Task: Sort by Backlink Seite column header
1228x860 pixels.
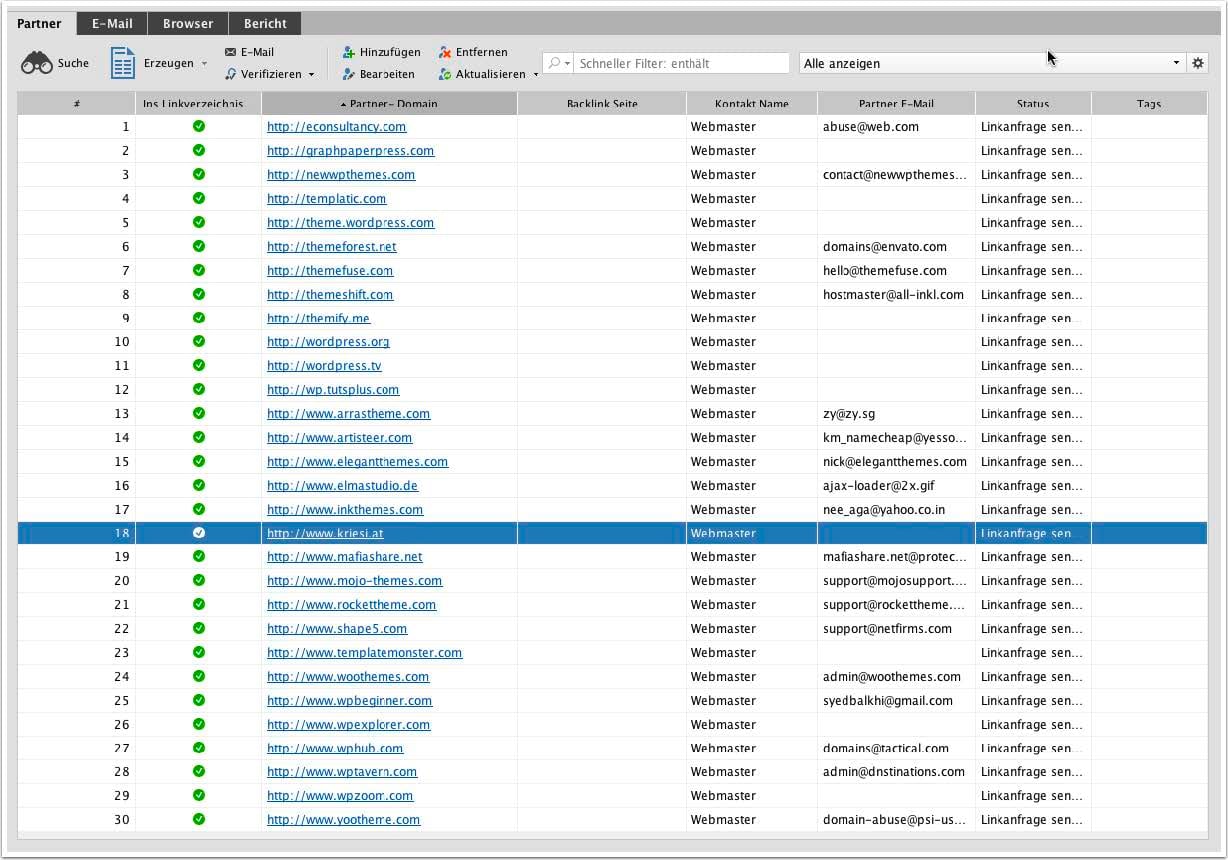Action: tap(602, 103)
